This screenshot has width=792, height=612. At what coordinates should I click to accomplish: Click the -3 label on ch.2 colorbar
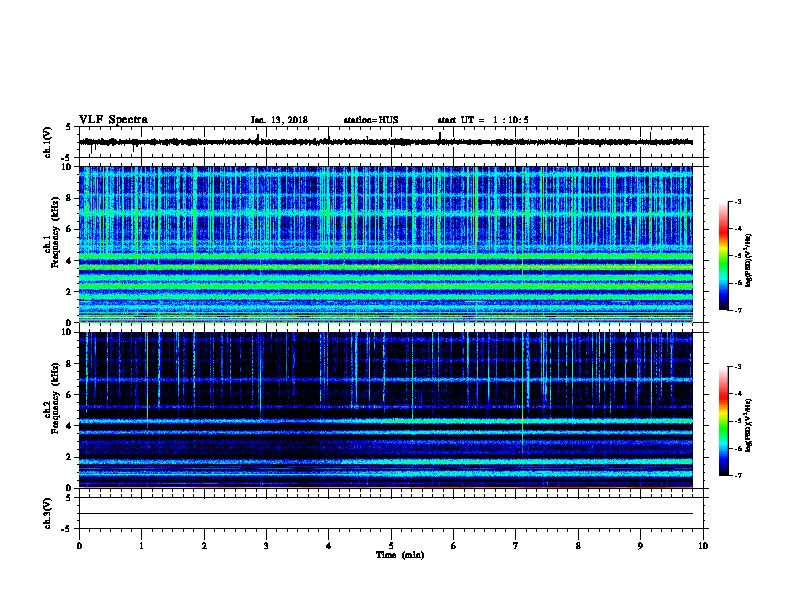coord(737,367)
